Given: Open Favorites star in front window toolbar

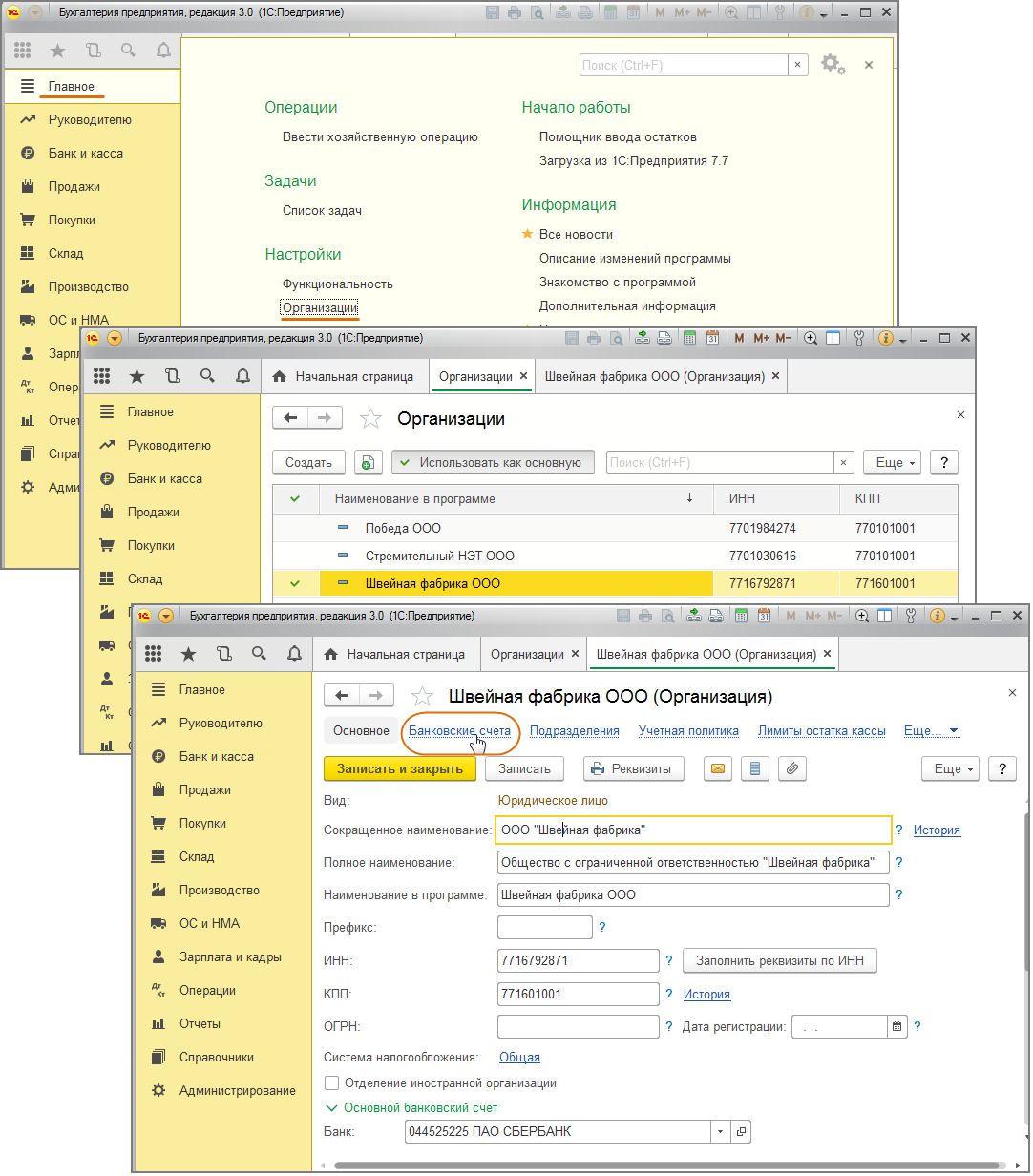Looking at the screenshot, I should (188, 654).
